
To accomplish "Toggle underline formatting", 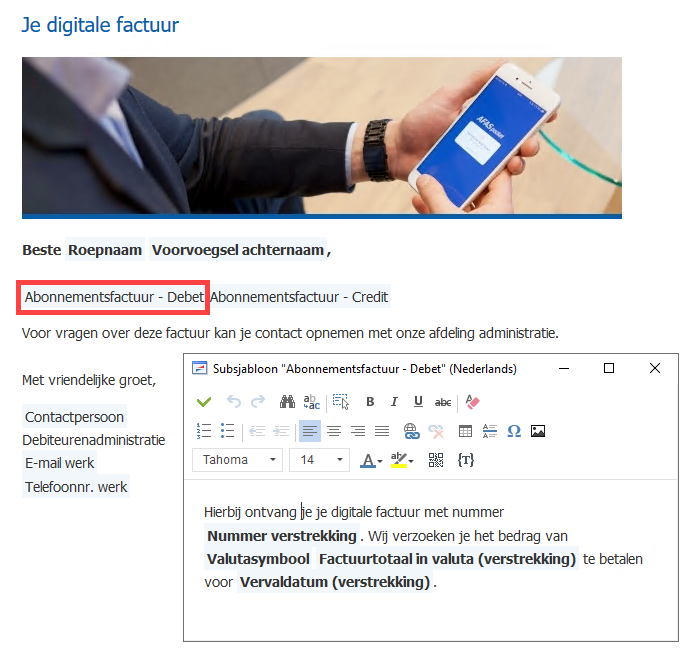I will click(x=418, y=402).
